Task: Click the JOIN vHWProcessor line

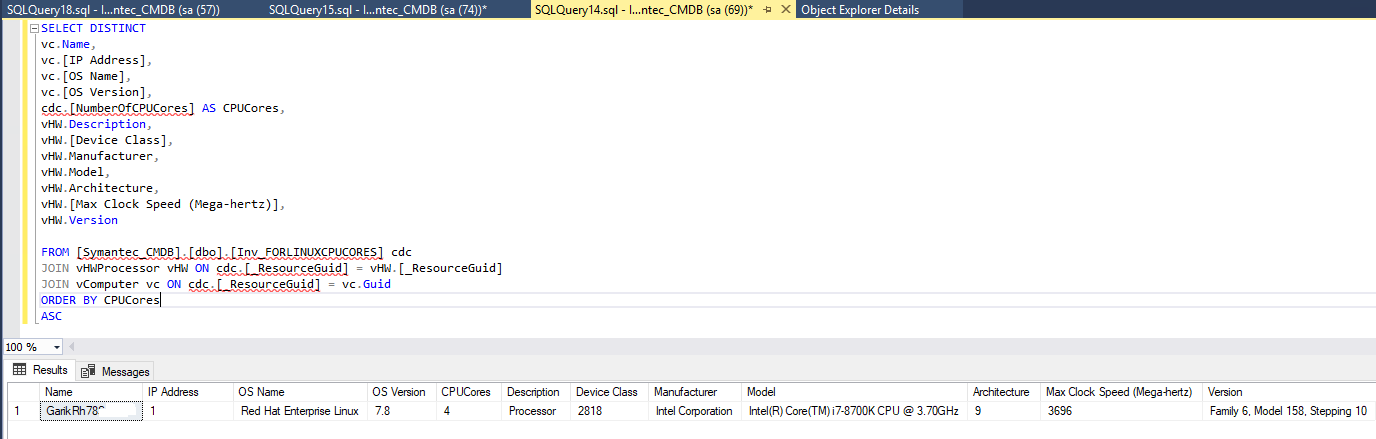Action: (271, 268)
